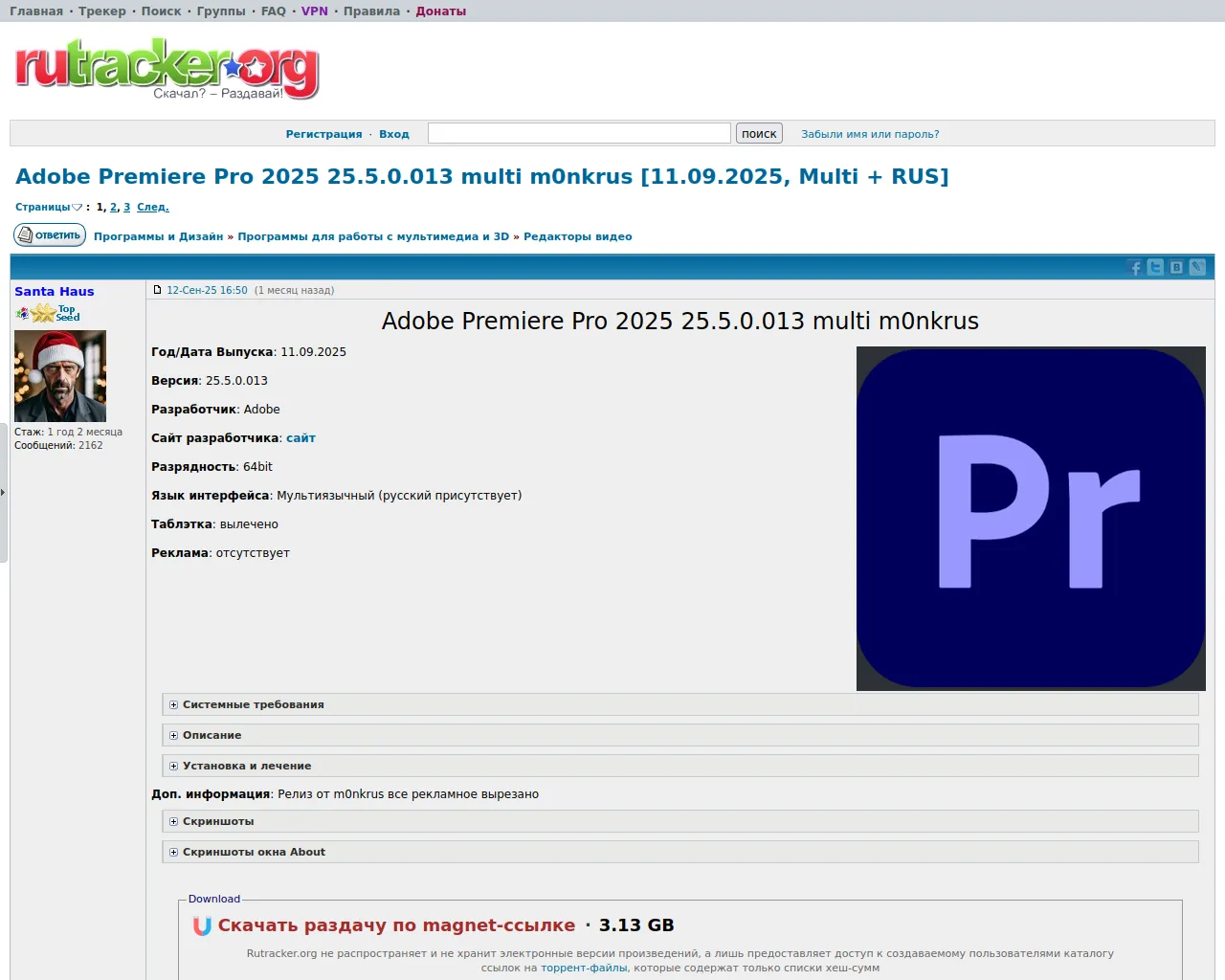1225x980 pixels.
Task: Open the Premiere Pro logo image
Action: [1031, 519]
